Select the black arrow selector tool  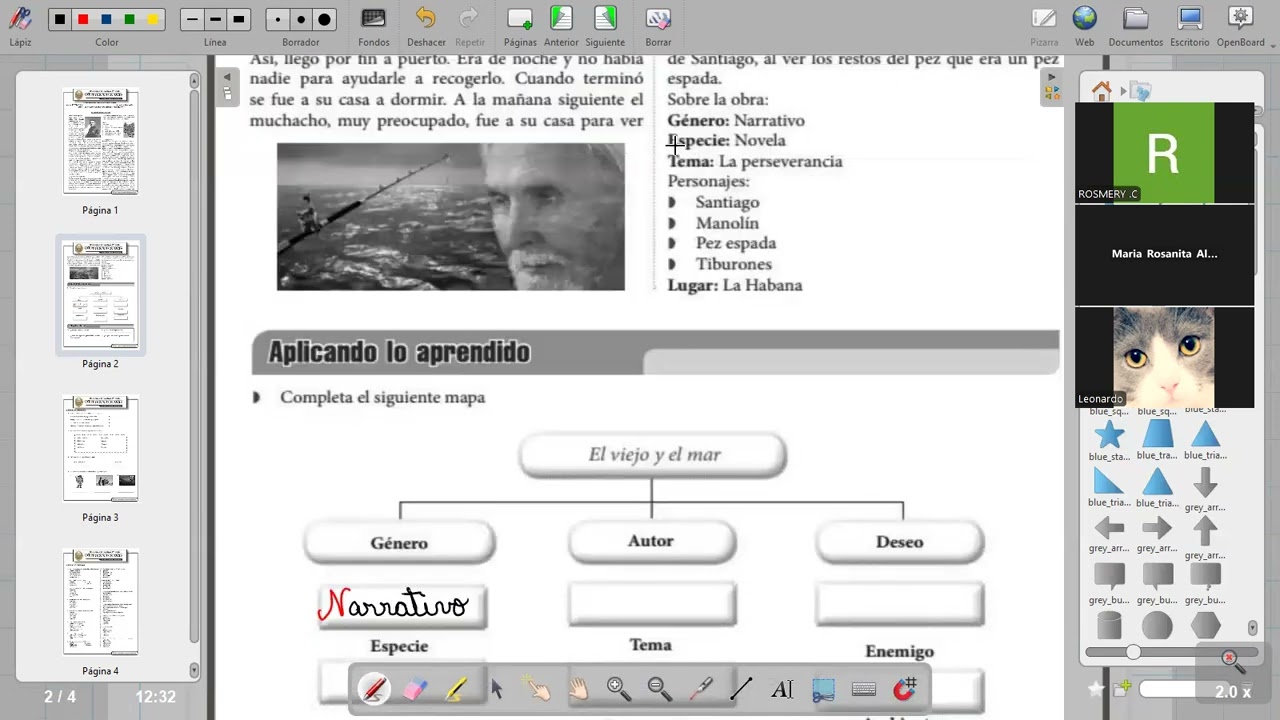click(497, 689)
